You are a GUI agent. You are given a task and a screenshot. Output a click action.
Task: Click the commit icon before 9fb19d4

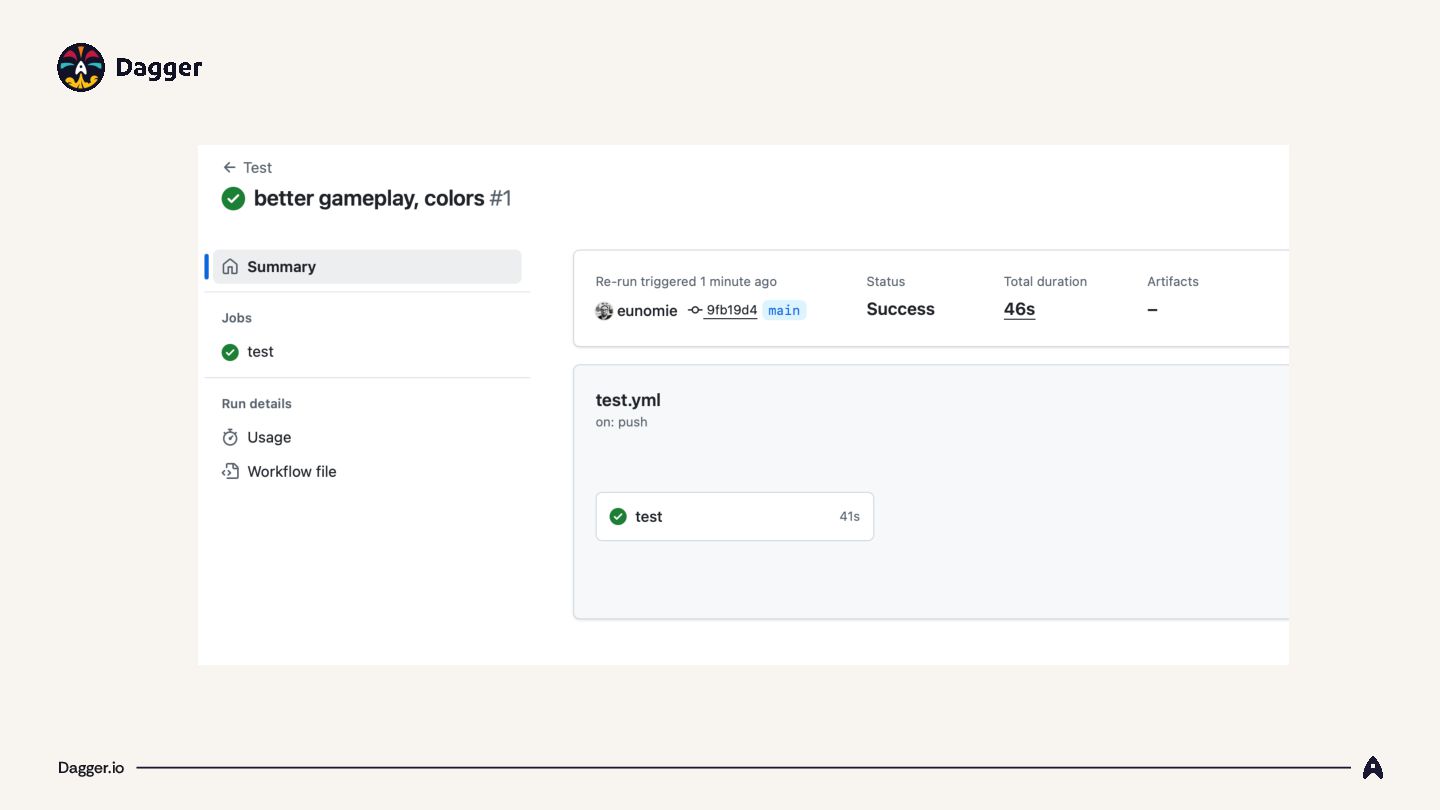[x=695, y=310]
